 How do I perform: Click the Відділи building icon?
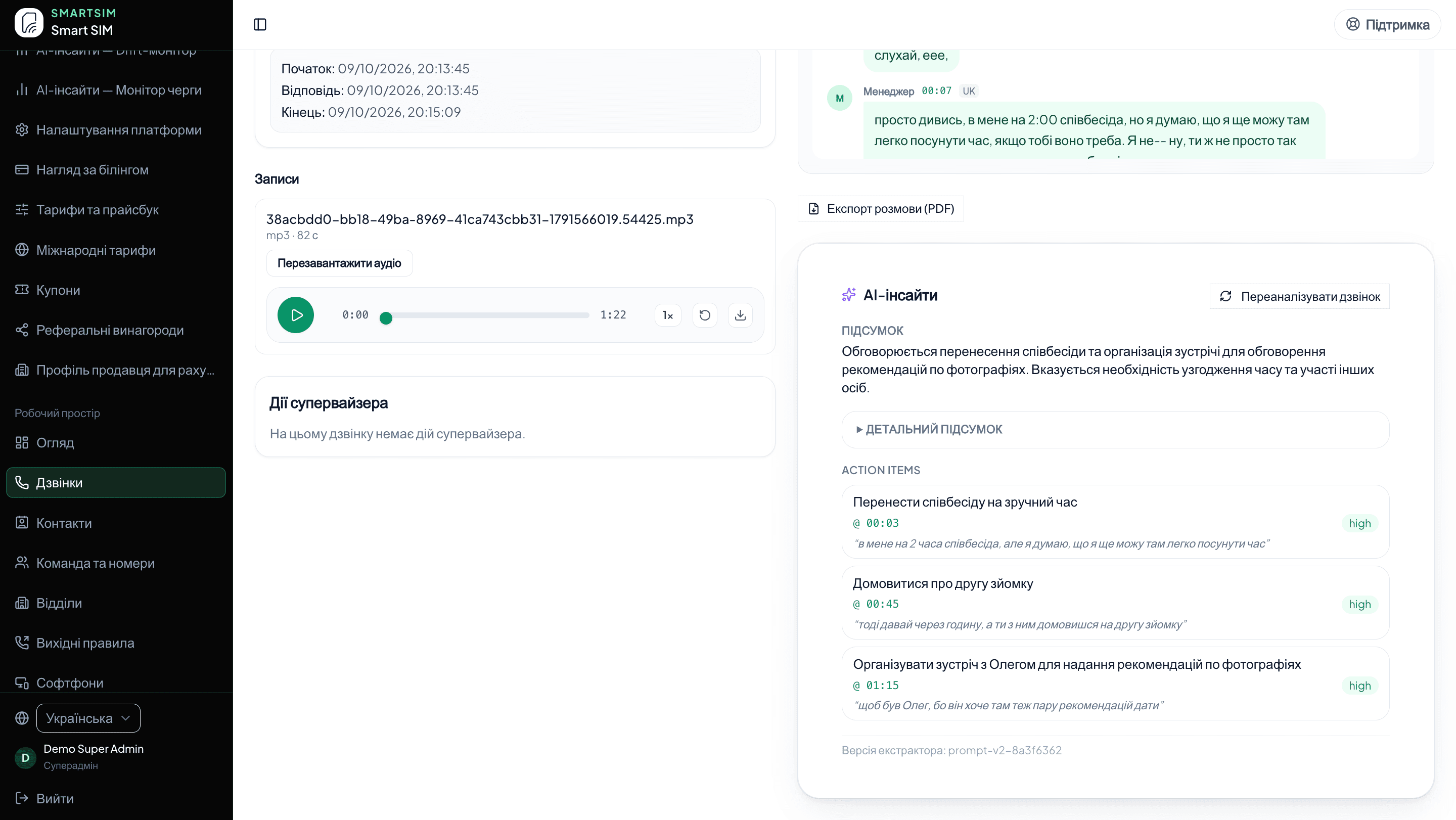[x=22, y=603]
